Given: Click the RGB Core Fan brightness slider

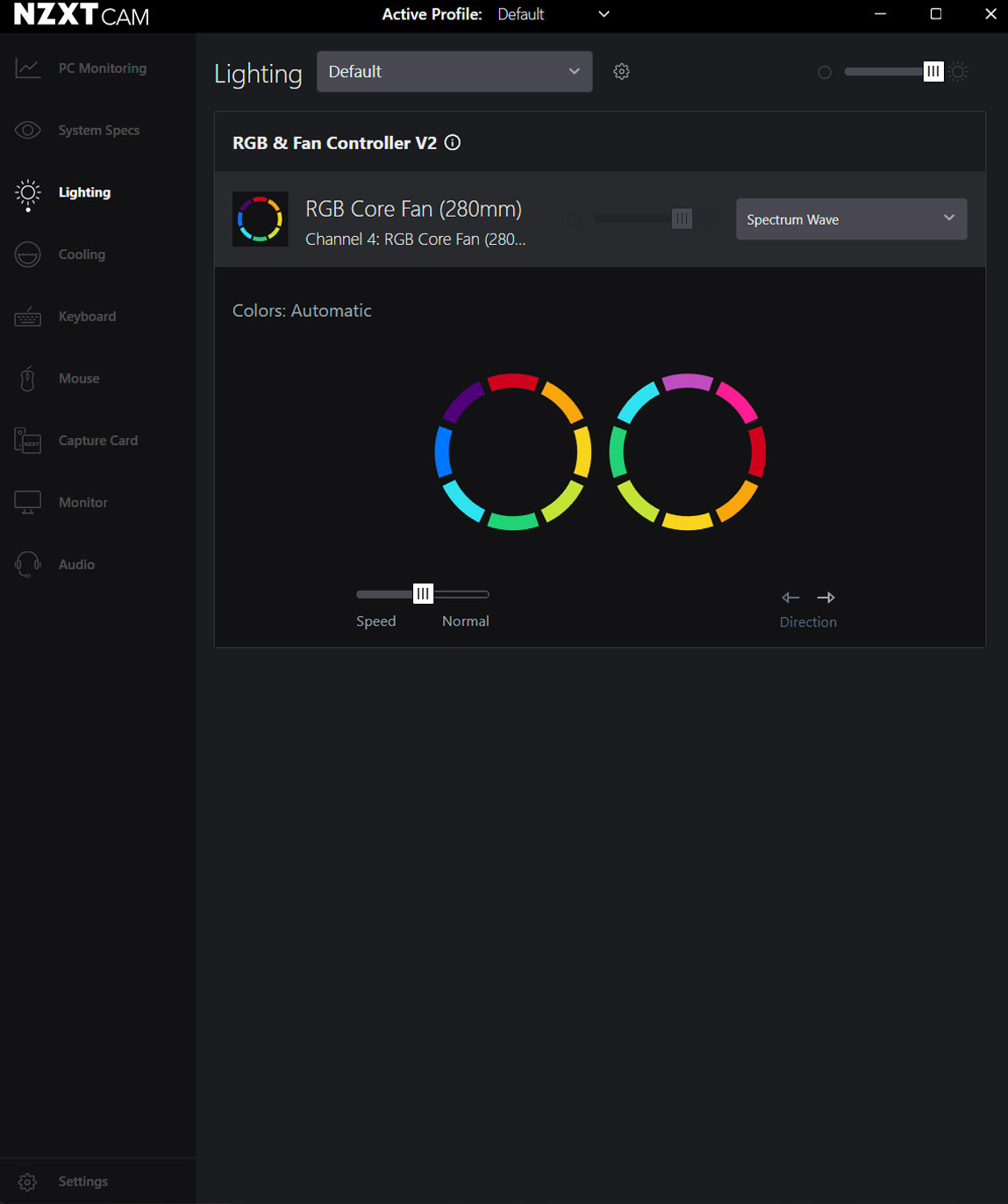Looking at the screenshot, I should pyautogui.click(x=643, y=219).
